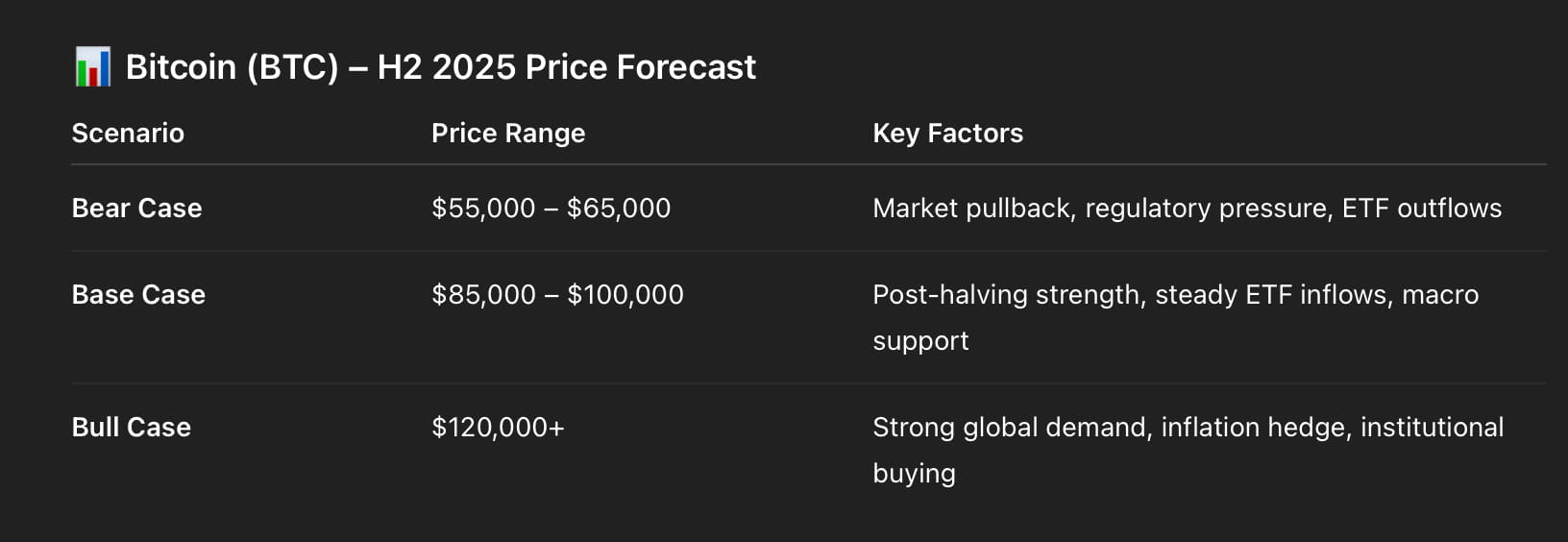
Task: Click the word 'buying' in Bull Case row
Action: 914,474
